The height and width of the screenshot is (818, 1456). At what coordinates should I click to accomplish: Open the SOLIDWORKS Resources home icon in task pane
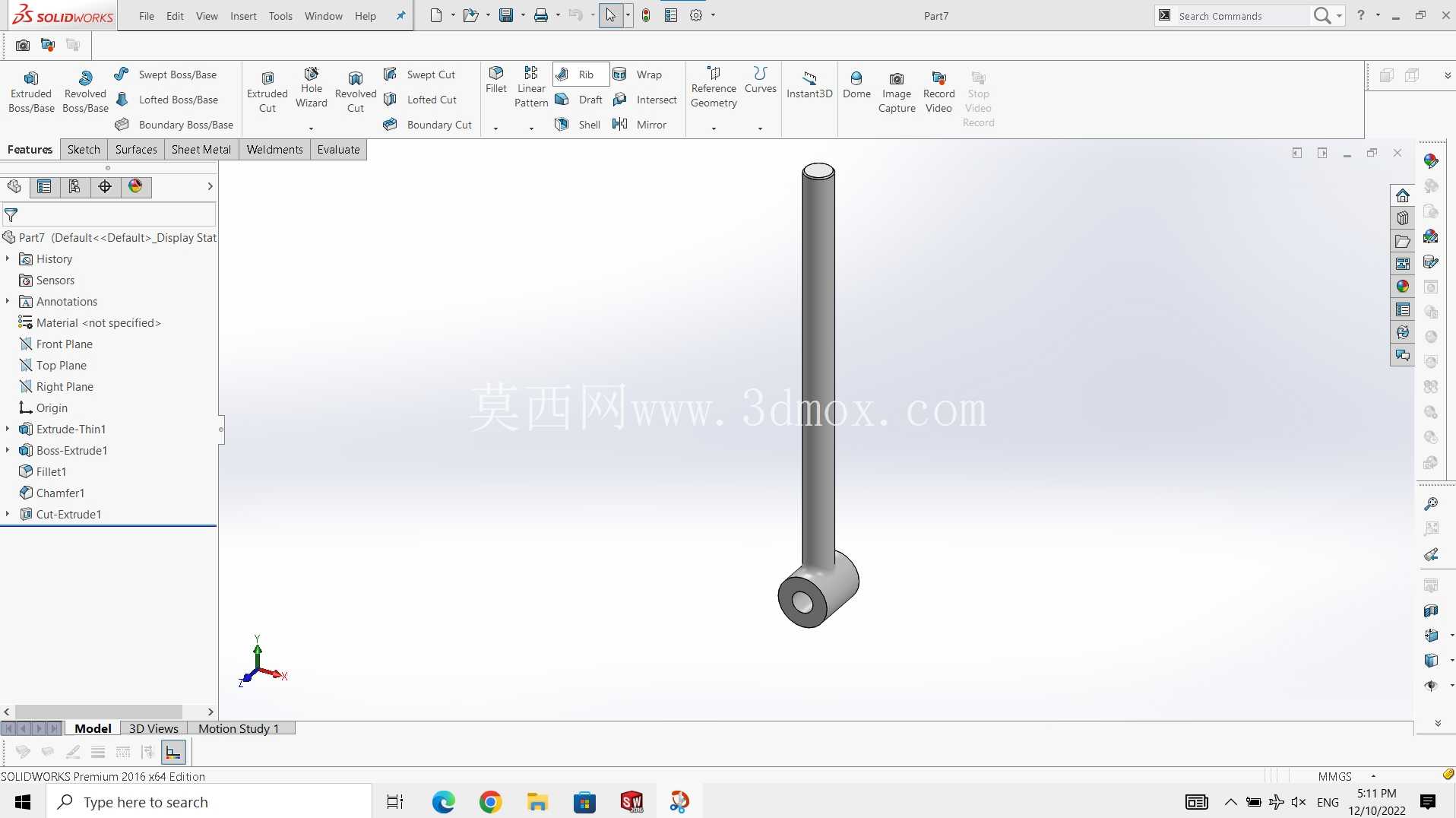click(1402, 196)
